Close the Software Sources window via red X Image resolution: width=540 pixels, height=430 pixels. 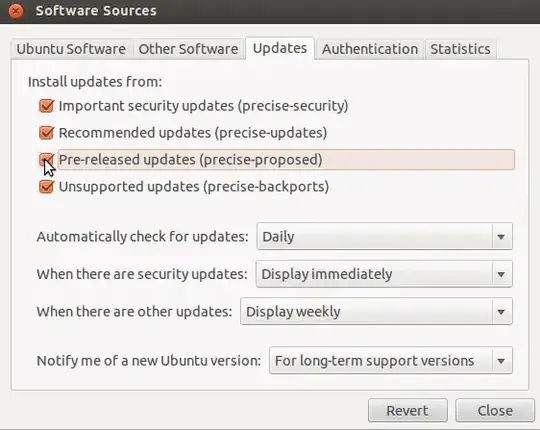click(x=15, y=11)
